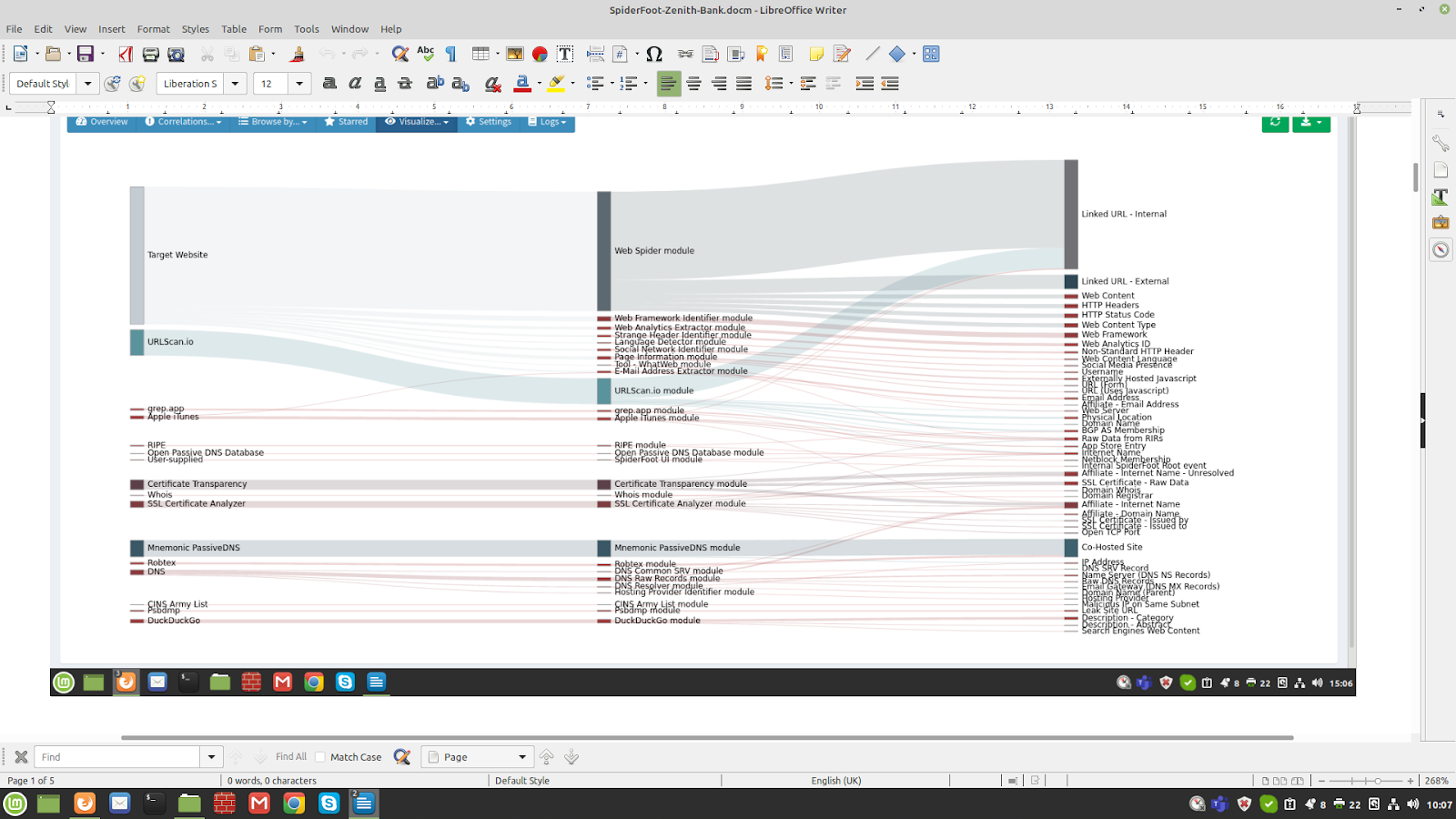Insert a bookmark using the bookmark icon
Image resolution: width=1456 pixels, height=819 pixels.
762,54
